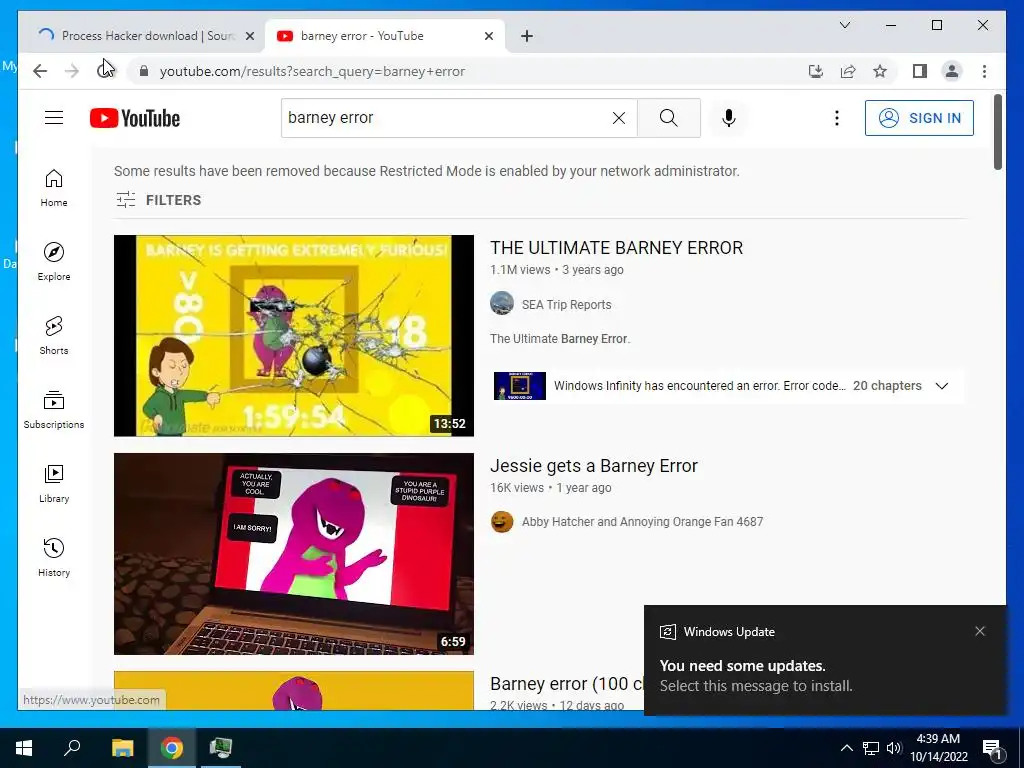This screenshot has height=768, width=1024.
Task: Open taskbar search magnifier
Action: tap(72, 748)
